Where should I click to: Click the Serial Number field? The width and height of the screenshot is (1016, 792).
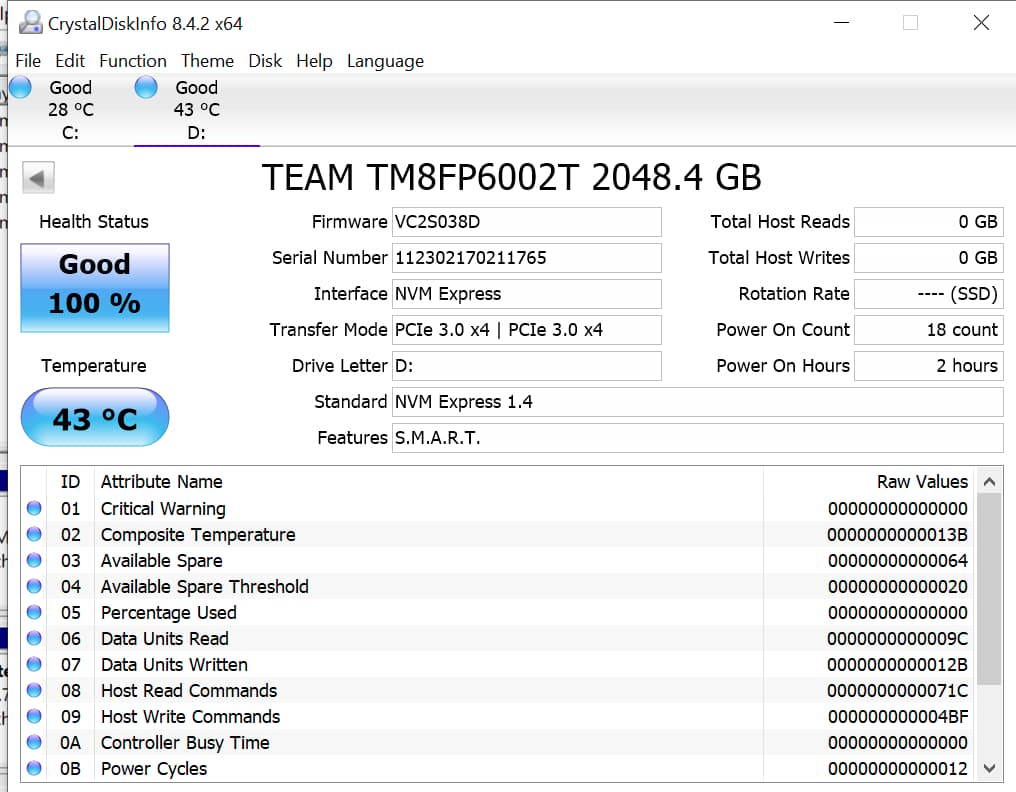[527, 258]
